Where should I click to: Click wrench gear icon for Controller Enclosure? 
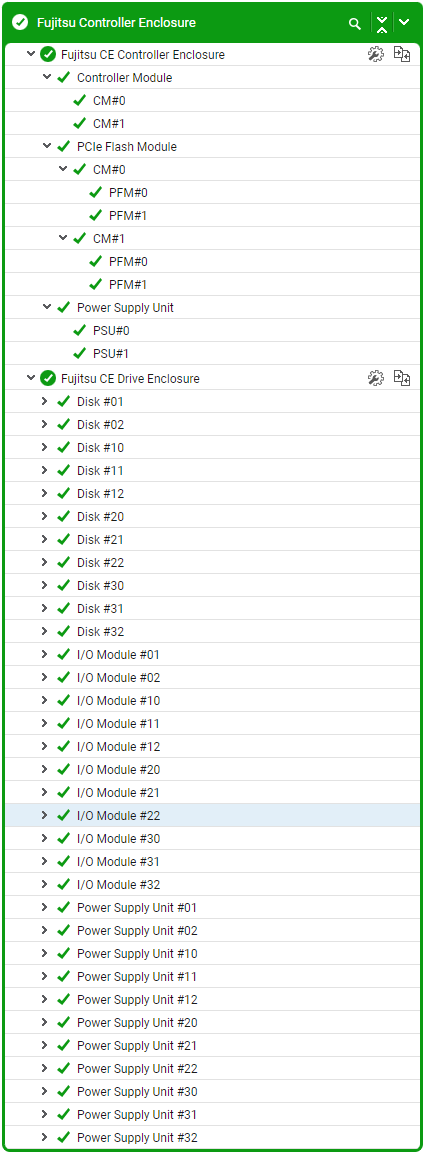point(376,54)
